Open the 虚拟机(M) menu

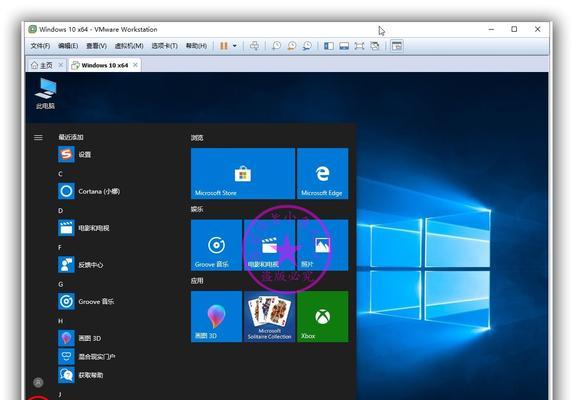tap(129, 46)
